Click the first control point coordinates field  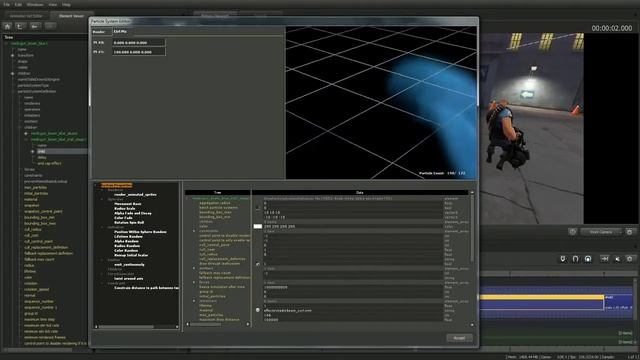[x=139, y=42]
